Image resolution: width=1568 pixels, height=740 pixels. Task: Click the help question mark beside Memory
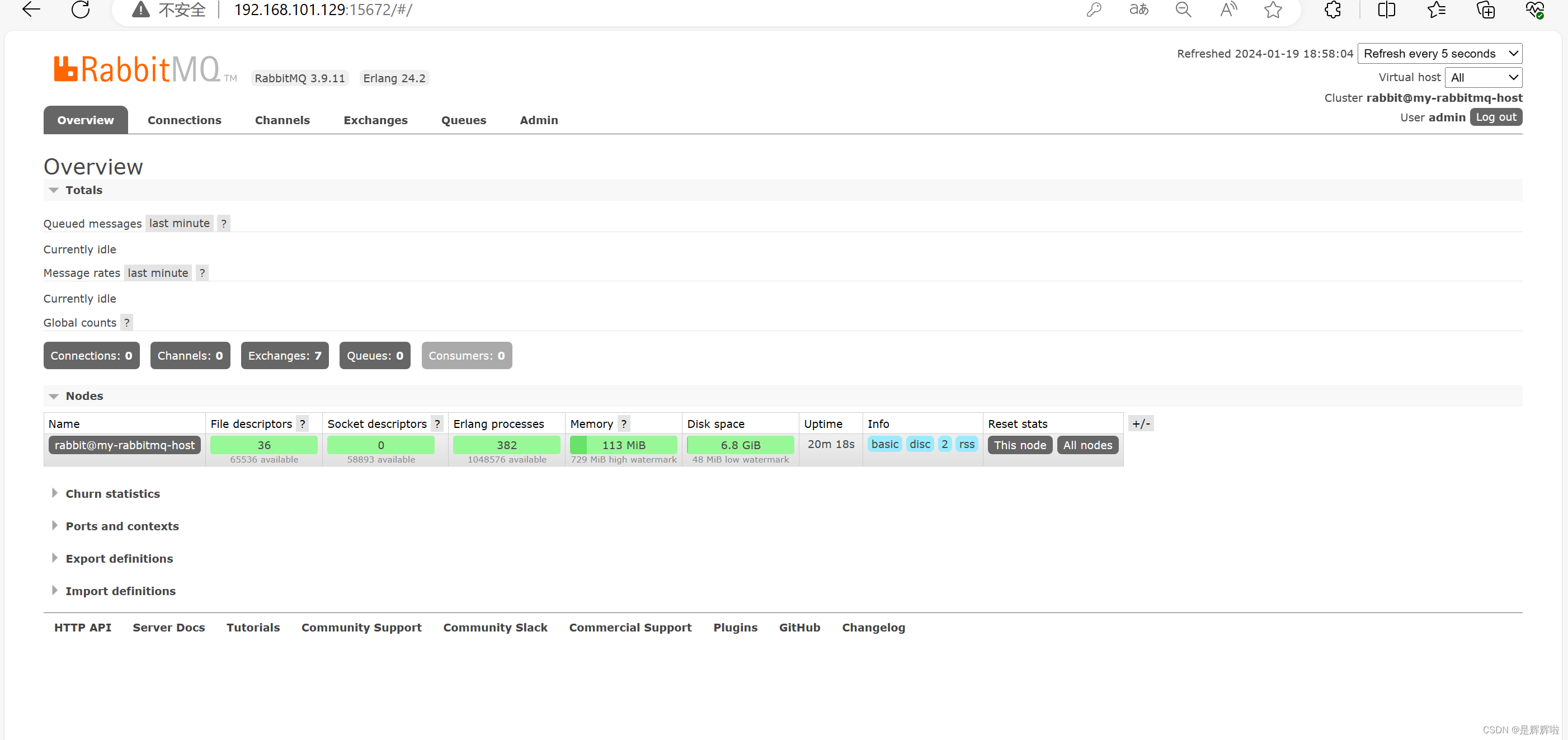[623, 423]
